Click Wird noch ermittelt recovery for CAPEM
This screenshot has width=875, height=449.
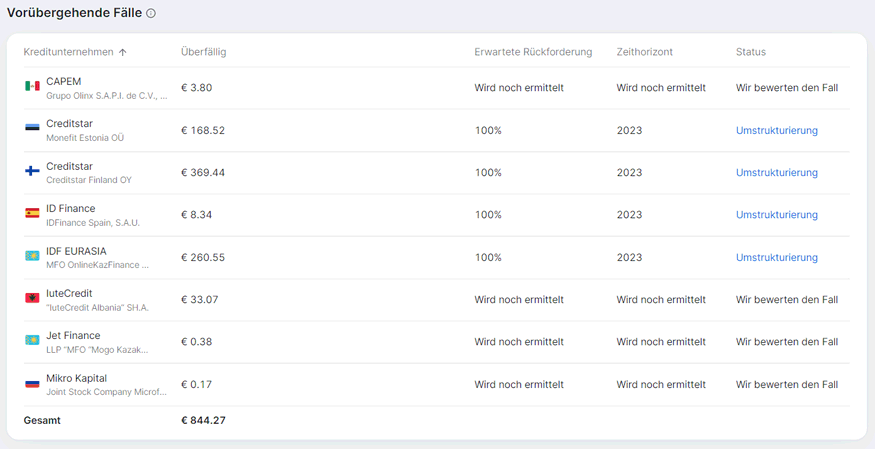[519, 88]
